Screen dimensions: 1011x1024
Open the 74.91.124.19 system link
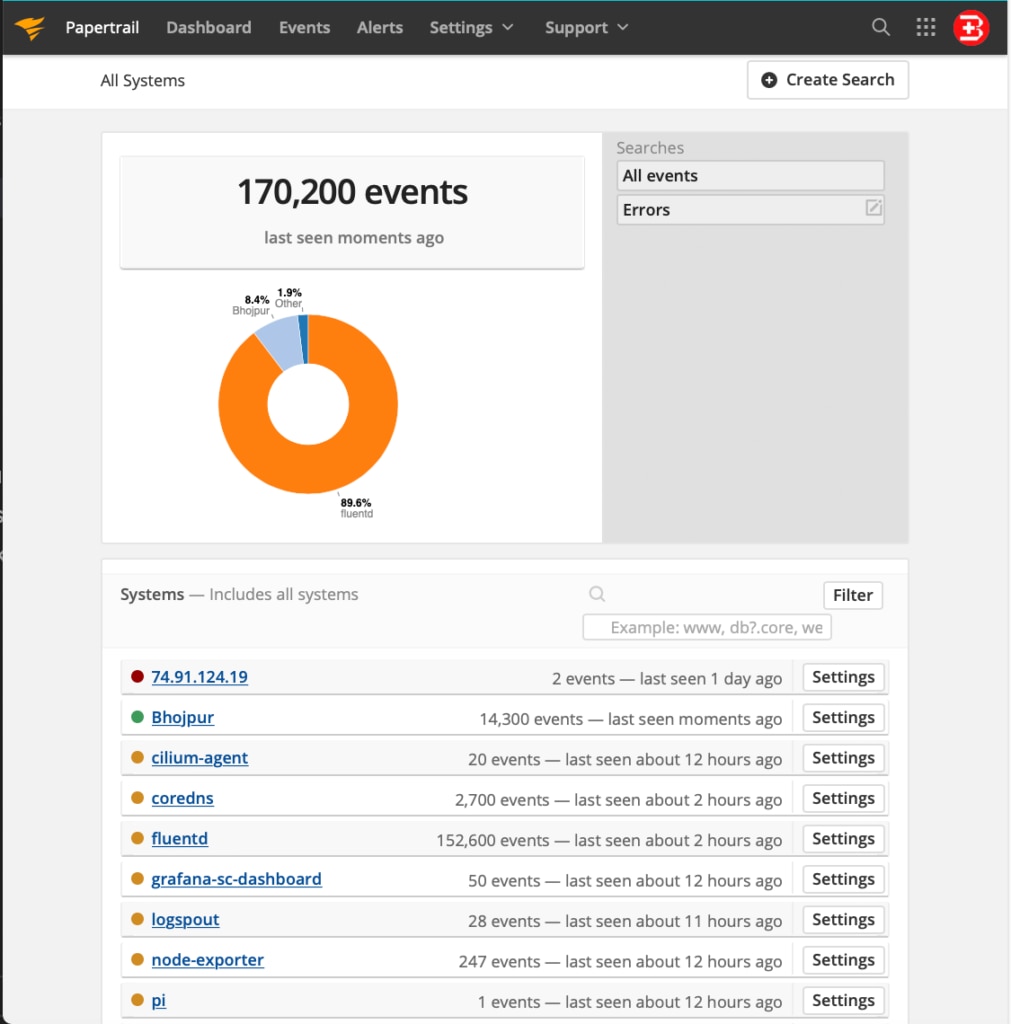tap(199, 677)
